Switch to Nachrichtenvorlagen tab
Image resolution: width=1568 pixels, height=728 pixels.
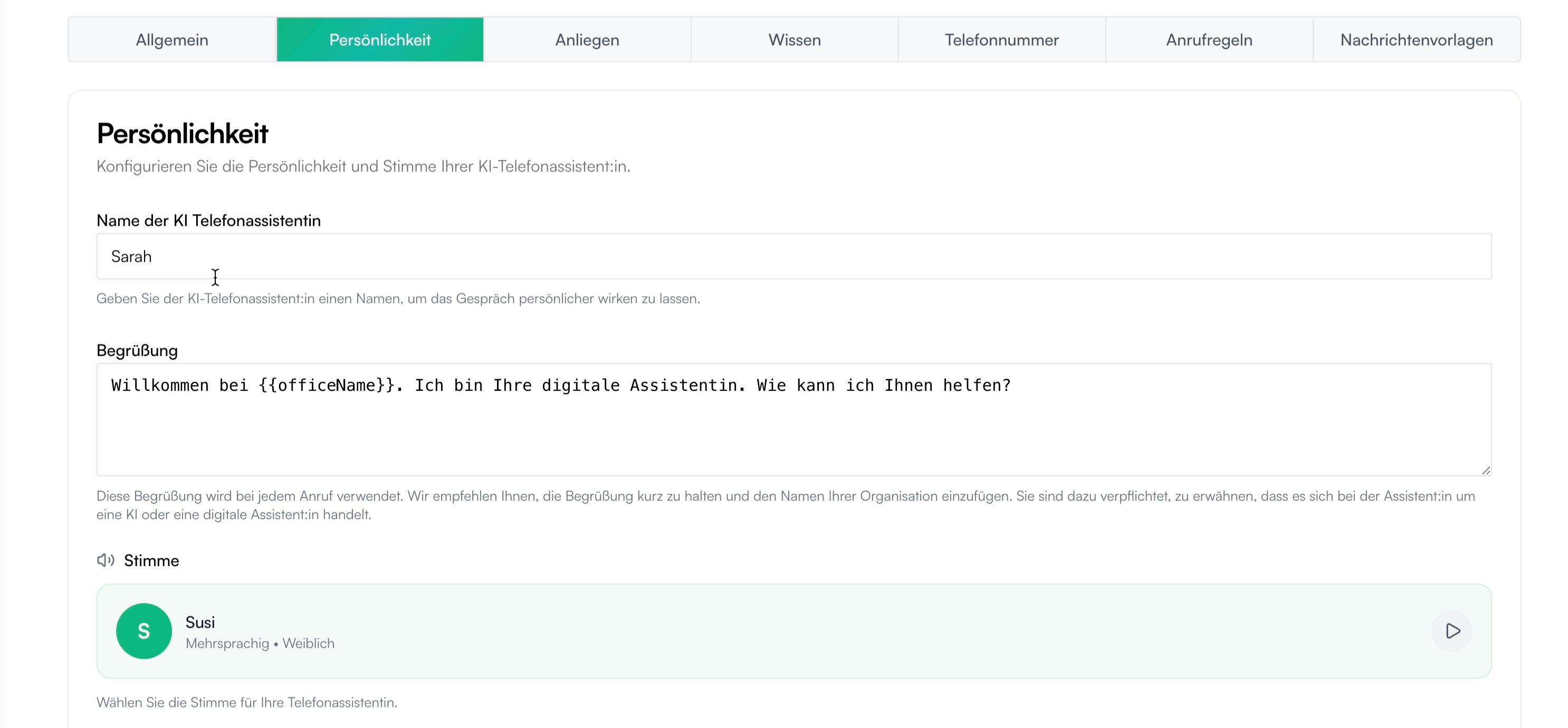tap(1417, 40)
